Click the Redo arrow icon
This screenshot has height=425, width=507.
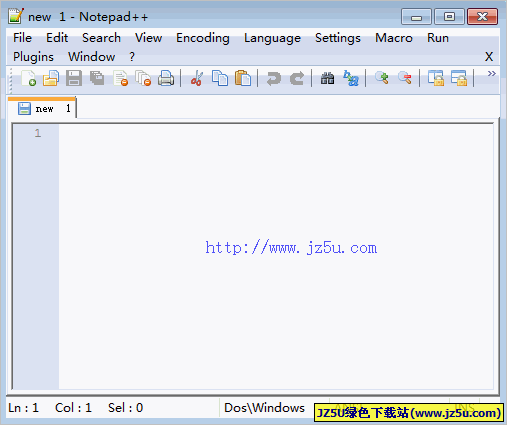[297, 79]
